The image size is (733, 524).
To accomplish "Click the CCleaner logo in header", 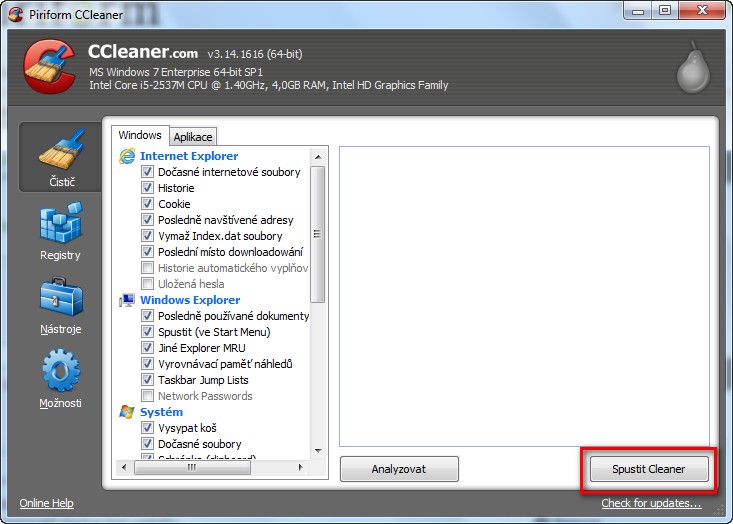I will tap(50, 66).
